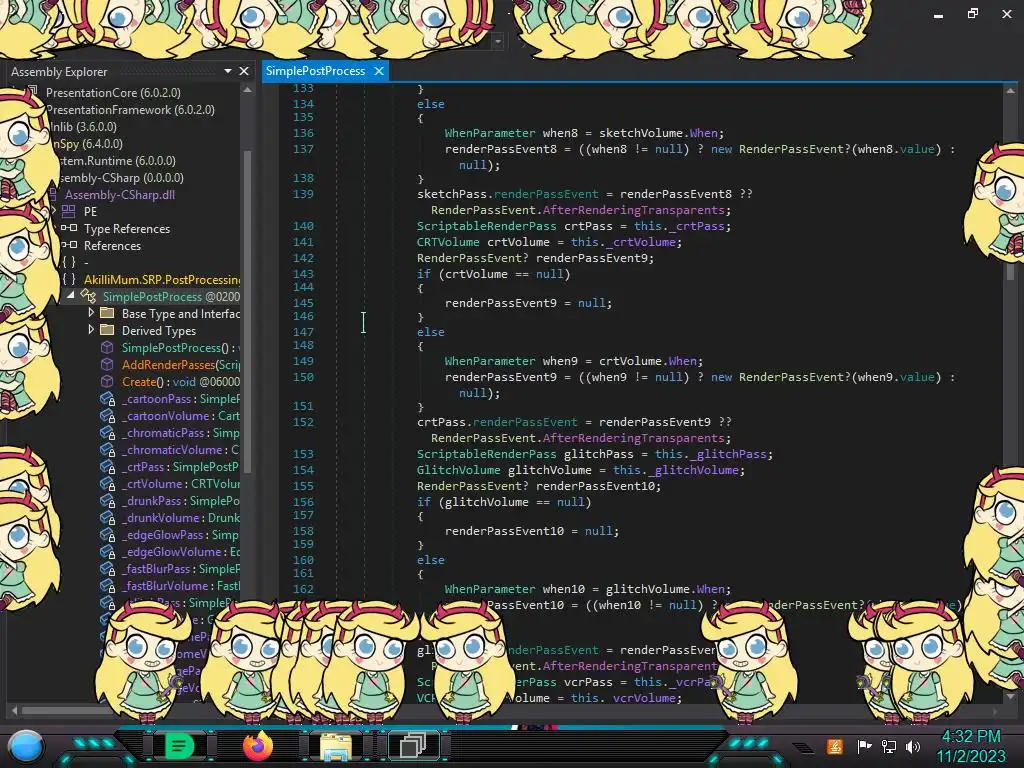Select the Base Type and Interfaces folder icon
The width and height of the screenshot is (1024, 768).
(x=107, y=313)
